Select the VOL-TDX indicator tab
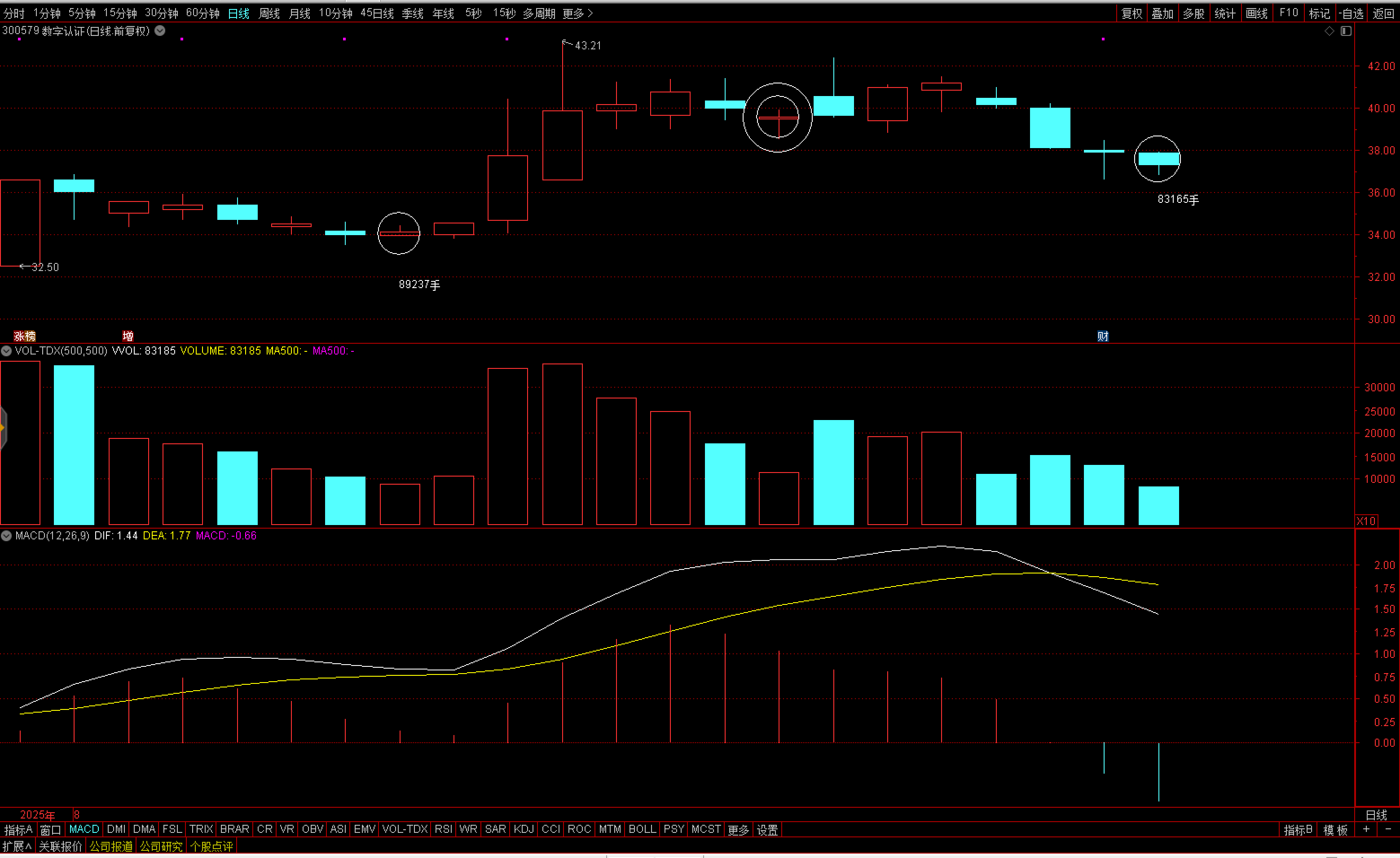This screenshot has width=1400, height=858. click(405, 830)
